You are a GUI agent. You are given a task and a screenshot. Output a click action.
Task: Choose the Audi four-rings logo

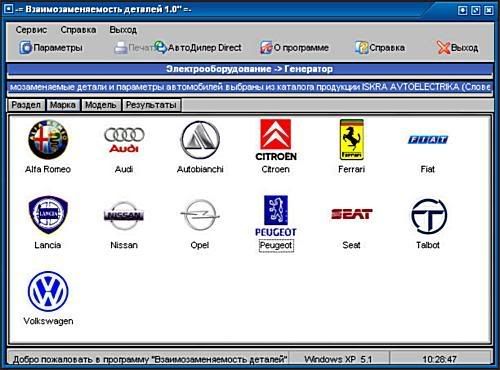pos(124,140)
